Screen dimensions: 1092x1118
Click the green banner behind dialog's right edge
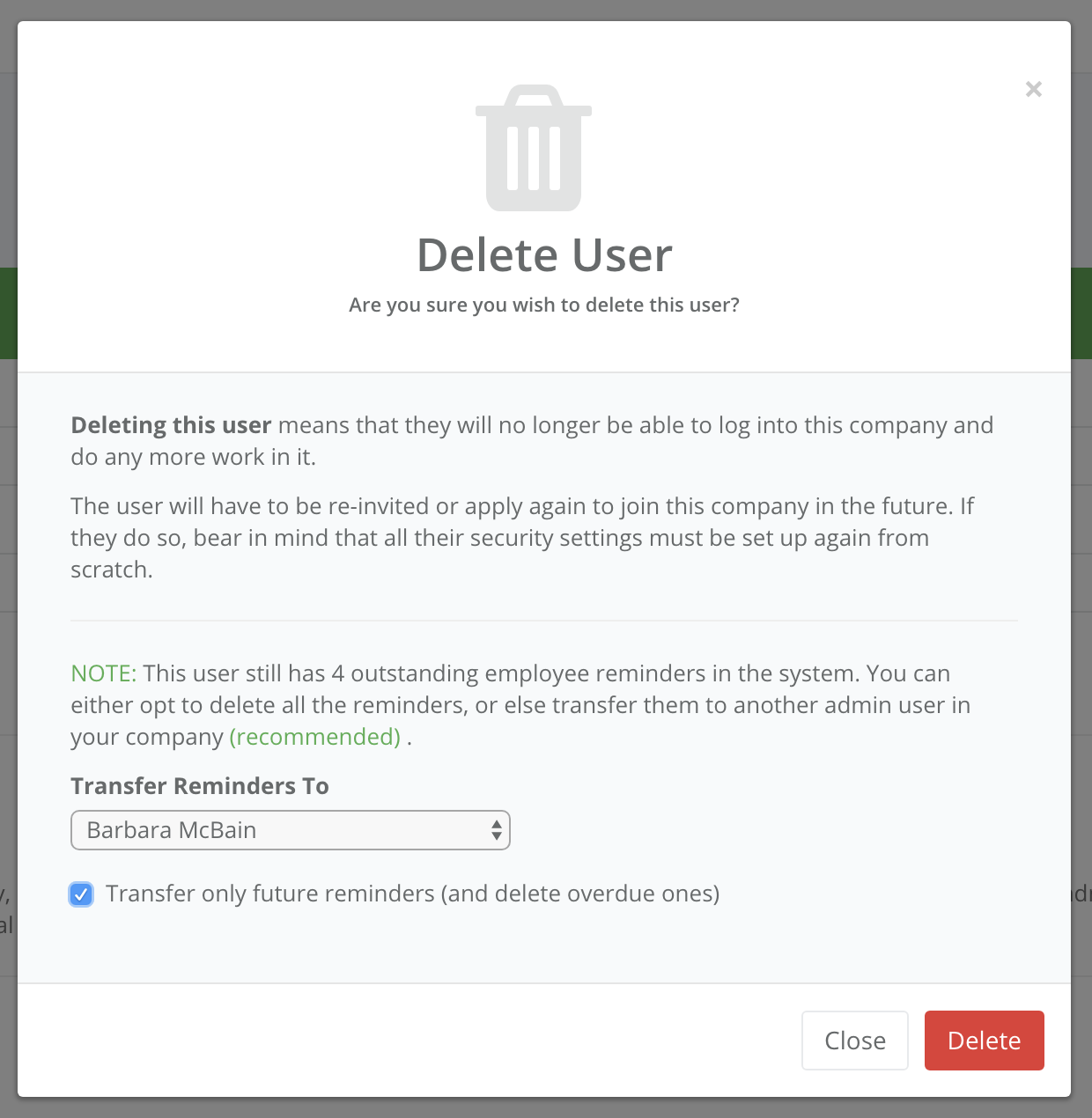(1081, 313)
